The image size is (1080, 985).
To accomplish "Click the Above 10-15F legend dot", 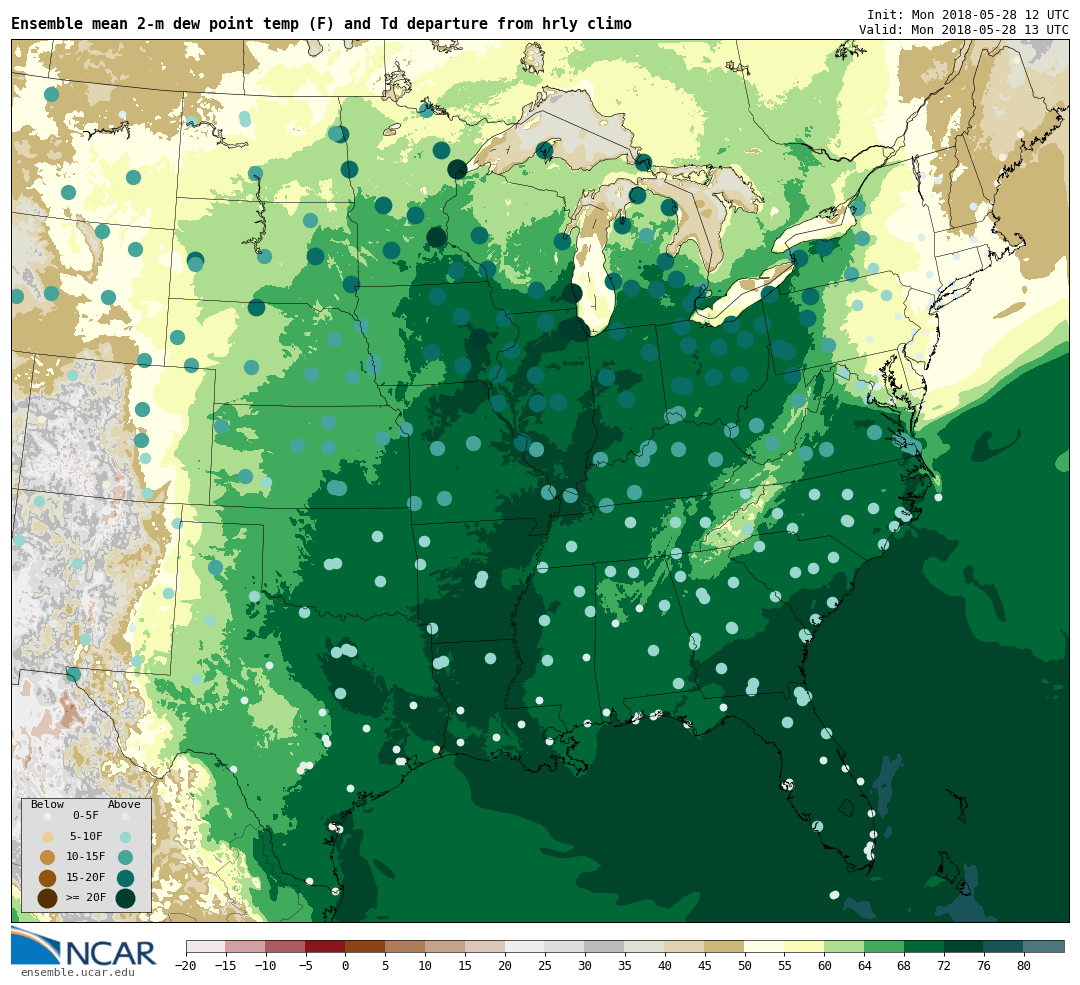I will [x=125, y=858].
